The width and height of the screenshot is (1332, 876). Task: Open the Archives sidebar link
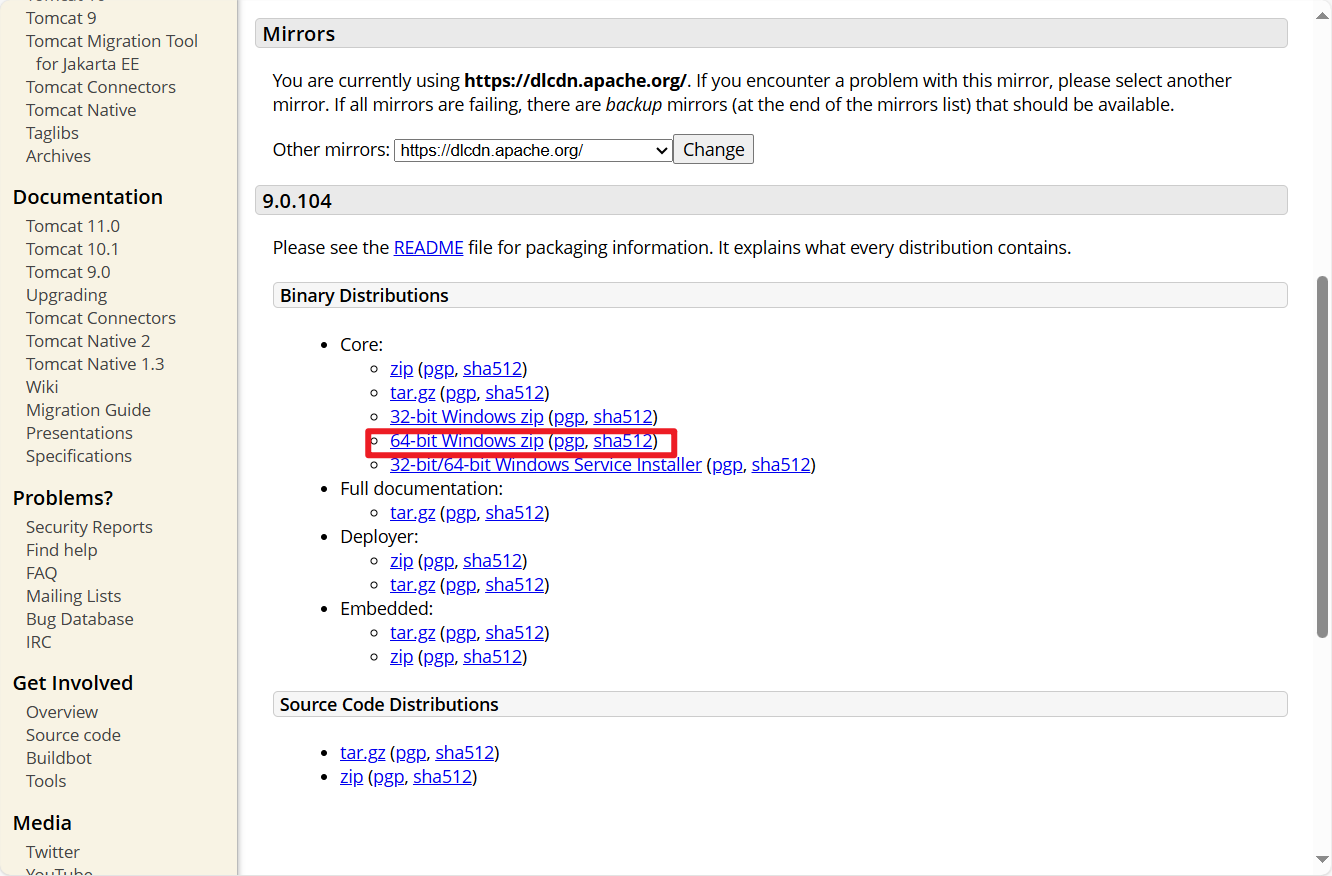point(58,156)
